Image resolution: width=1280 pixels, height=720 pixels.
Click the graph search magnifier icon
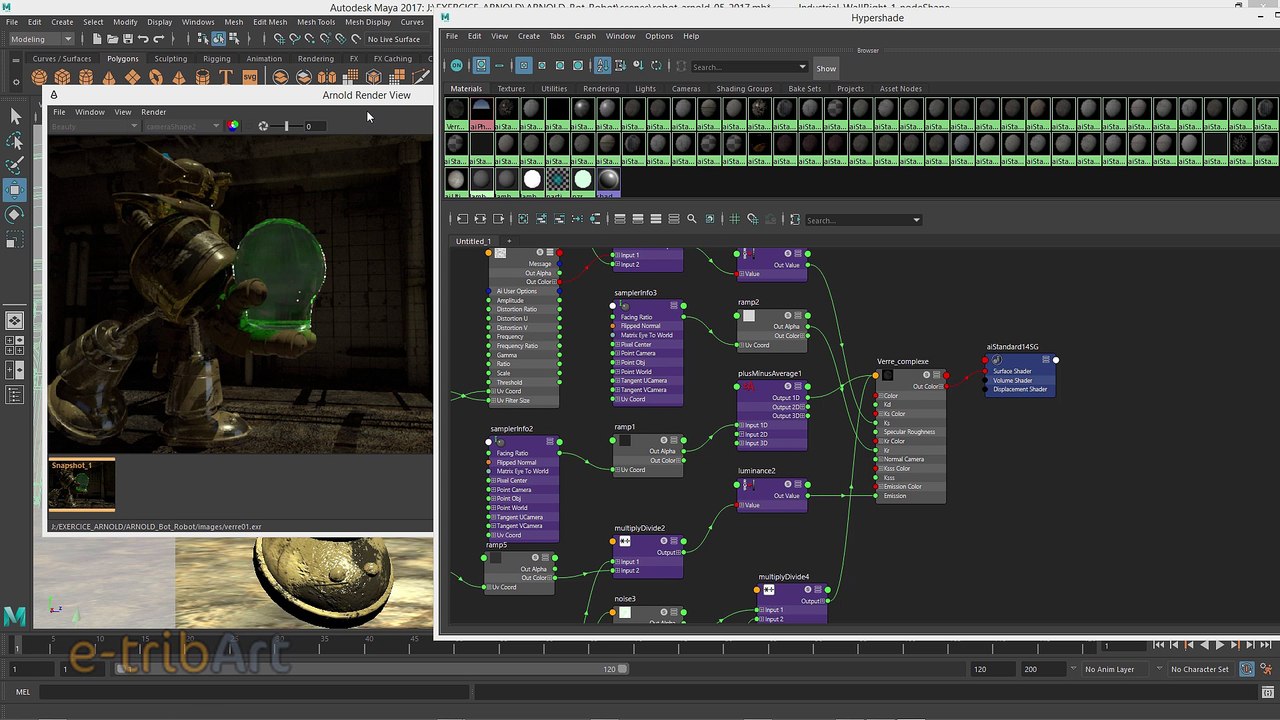tap(691, 219)
